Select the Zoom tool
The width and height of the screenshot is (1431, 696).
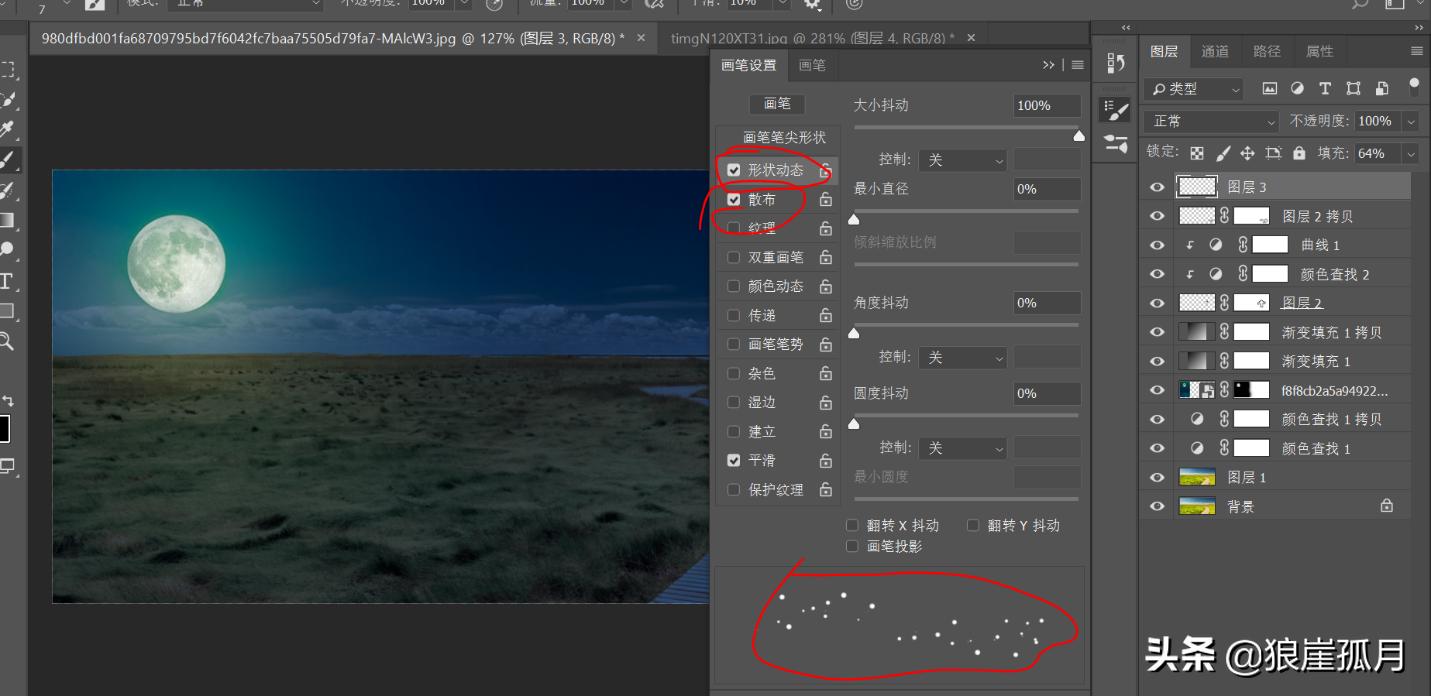tap(8, 340)
